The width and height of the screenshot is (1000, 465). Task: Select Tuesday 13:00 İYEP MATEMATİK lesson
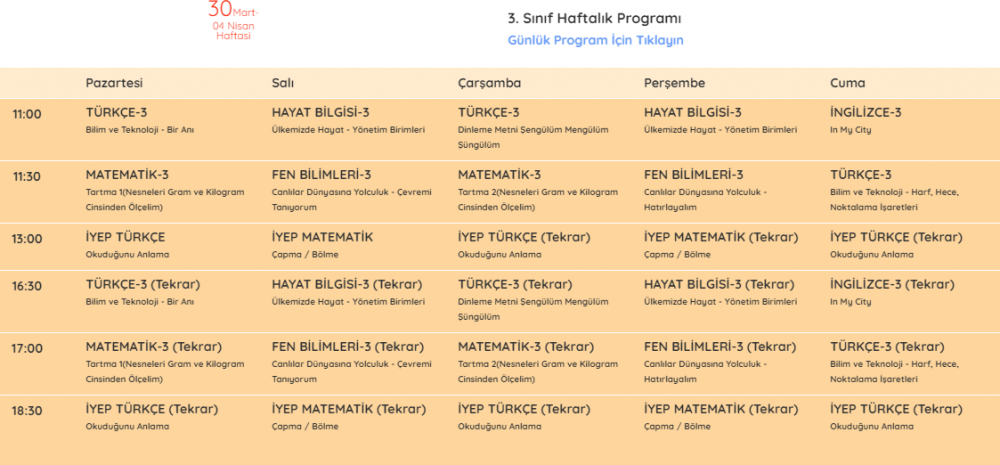tap(322, 238)
